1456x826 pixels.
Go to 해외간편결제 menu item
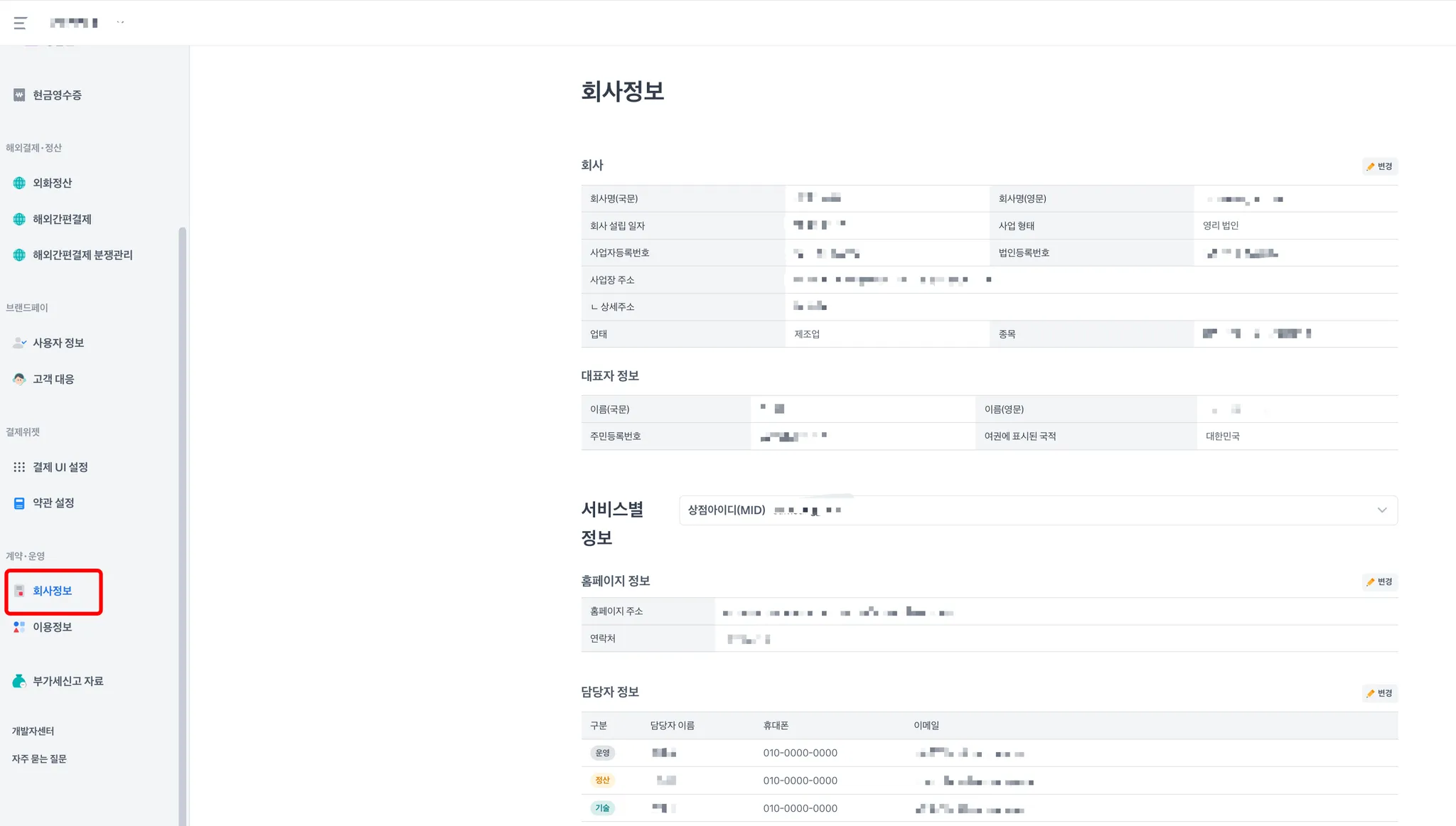pos(62,220)
